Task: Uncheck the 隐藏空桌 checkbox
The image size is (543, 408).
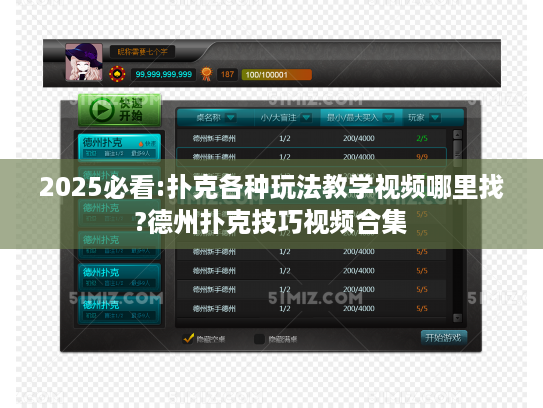Action: [188, 338]
